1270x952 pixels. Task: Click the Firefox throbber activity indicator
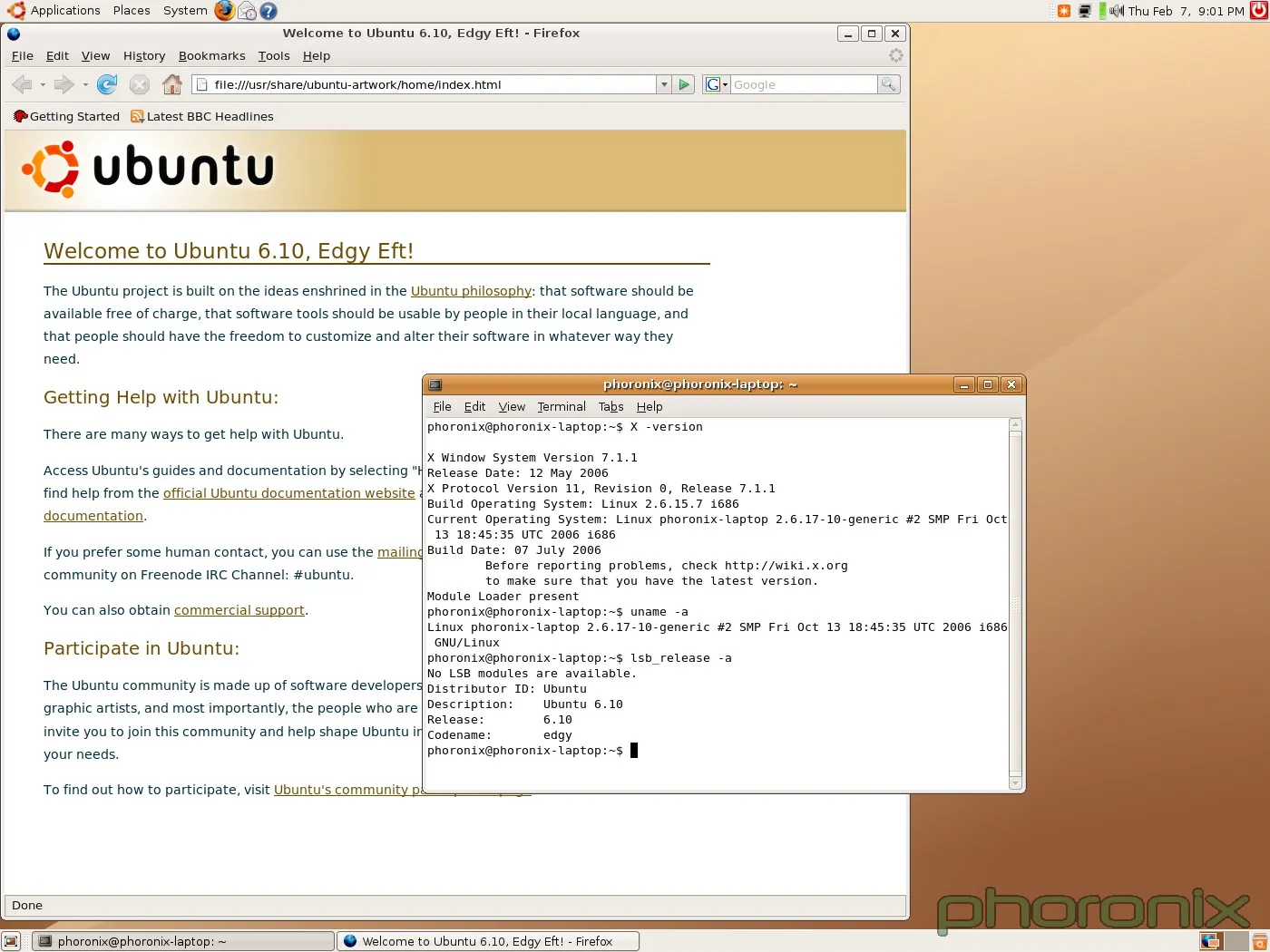coord(895,55)
